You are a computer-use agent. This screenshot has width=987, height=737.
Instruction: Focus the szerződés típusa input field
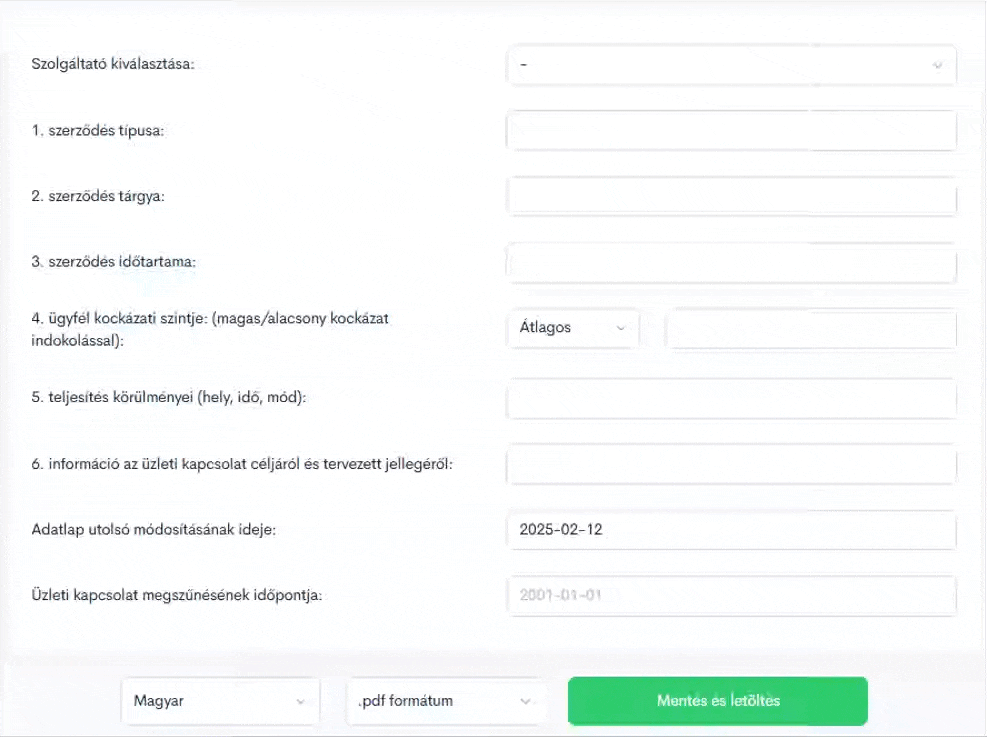[731, 131]
